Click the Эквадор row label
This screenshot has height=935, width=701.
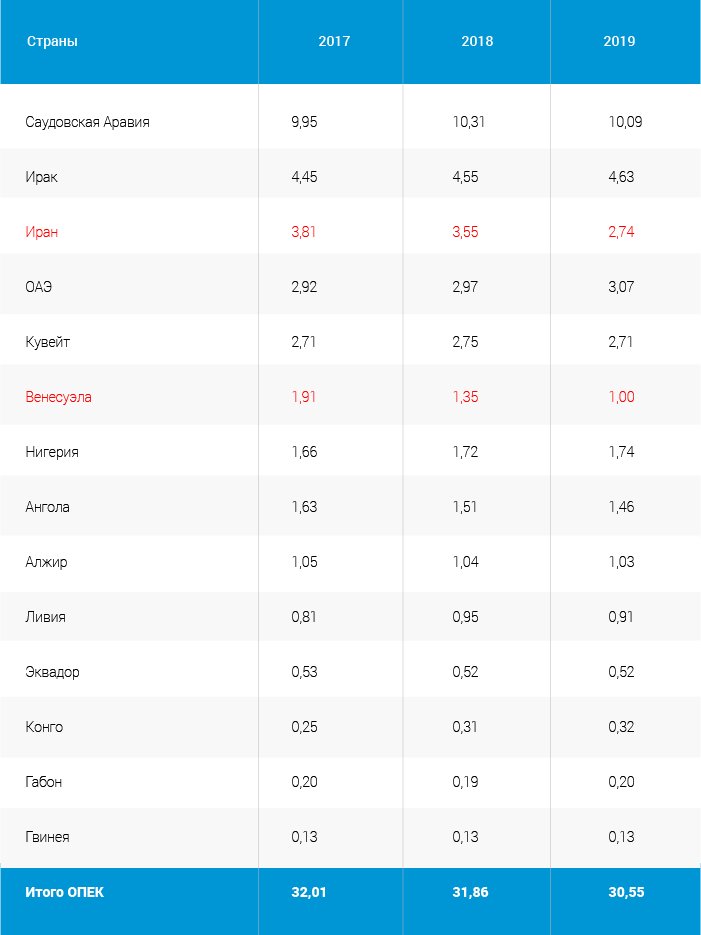click(x=52, y=672)
